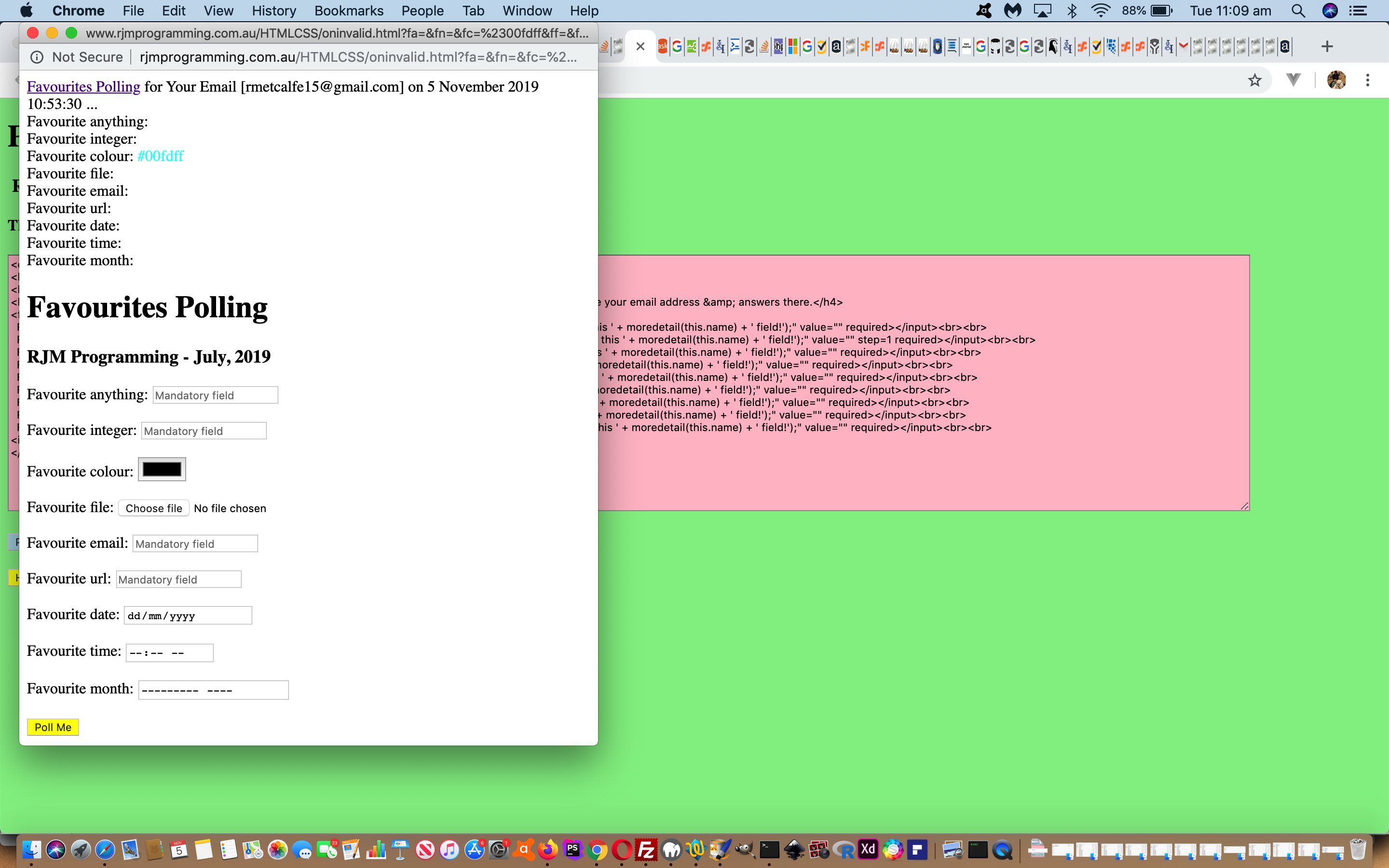Open new tab with plus button
Viewport: 1389px width, 868px height.
tap(1327, 46)
